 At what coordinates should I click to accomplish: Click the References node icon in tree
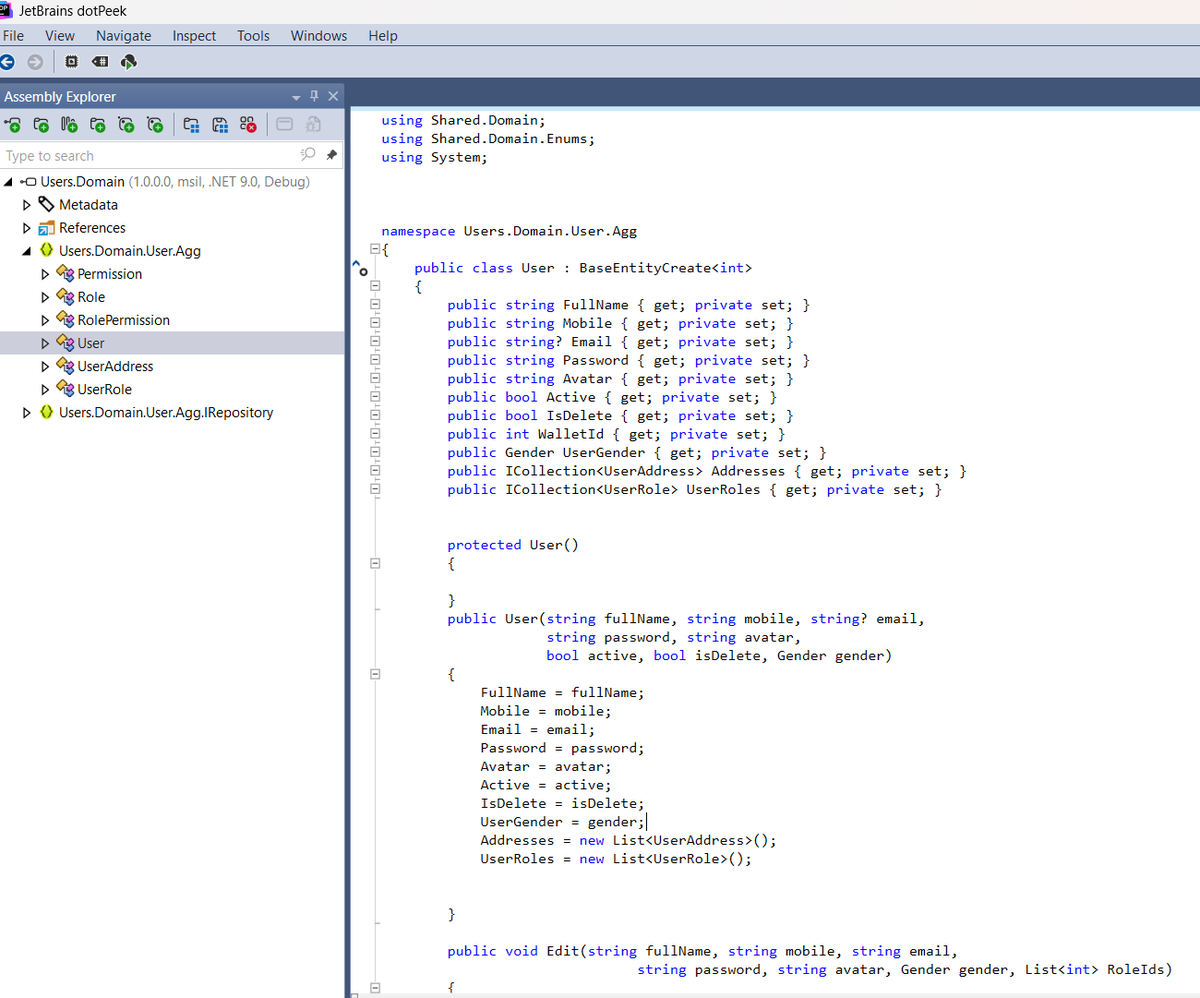pos(47,228)
